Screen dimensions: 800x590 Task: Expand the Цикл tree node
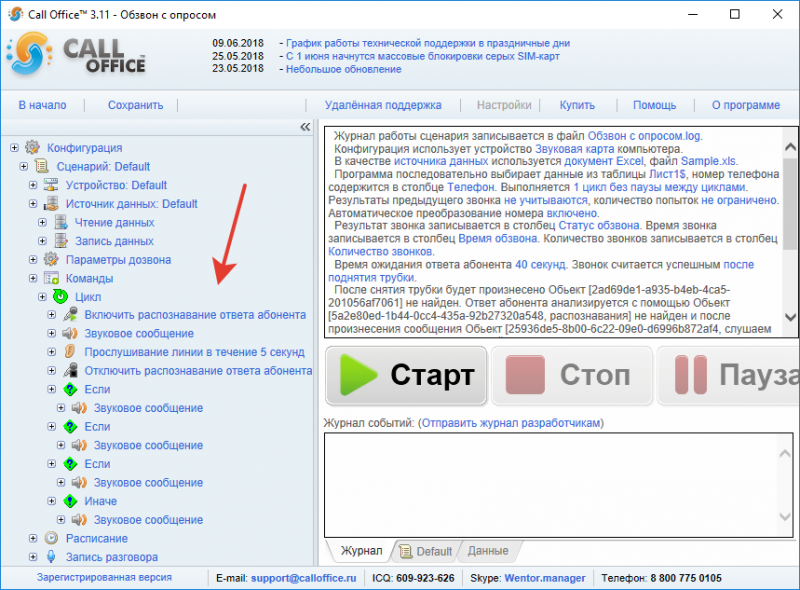42,297
